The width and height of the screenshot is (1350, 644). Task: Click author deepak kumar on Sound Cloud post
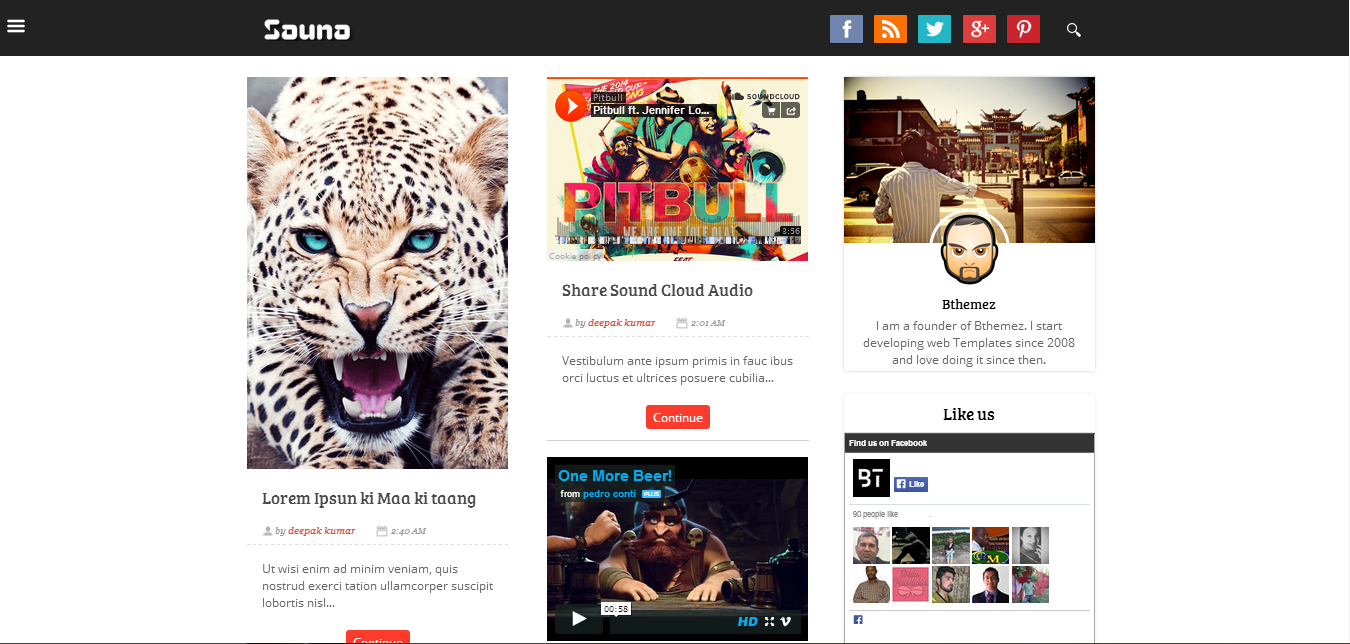point(621,322)
